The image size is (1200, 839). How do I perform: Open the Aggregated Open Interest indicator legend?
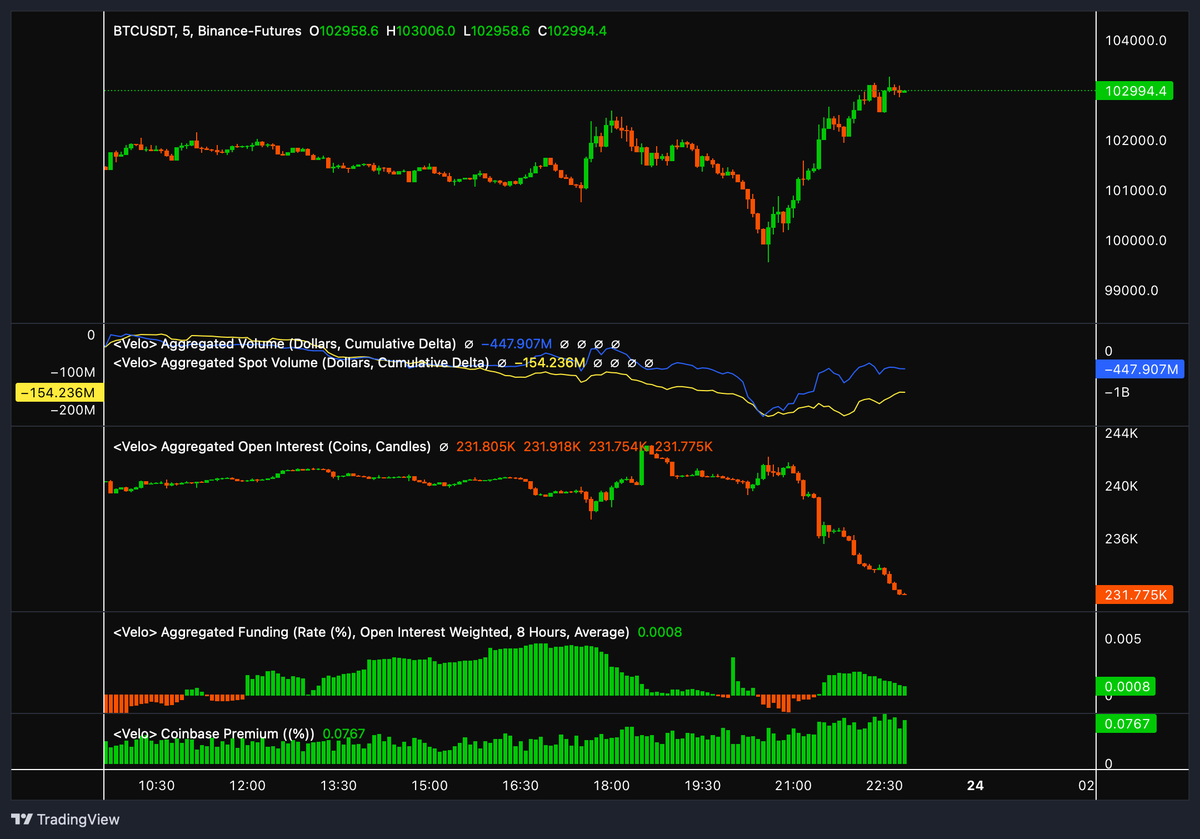(x=272, y=446)
